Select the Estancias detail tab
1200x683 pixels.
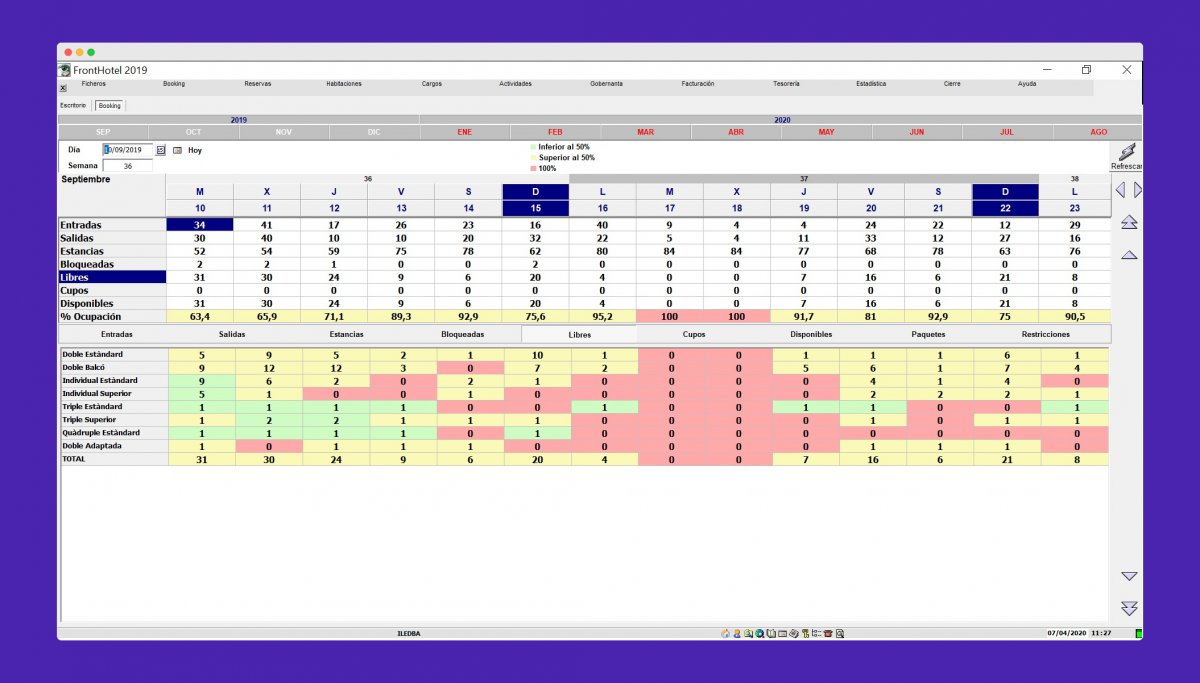point(346,334)
